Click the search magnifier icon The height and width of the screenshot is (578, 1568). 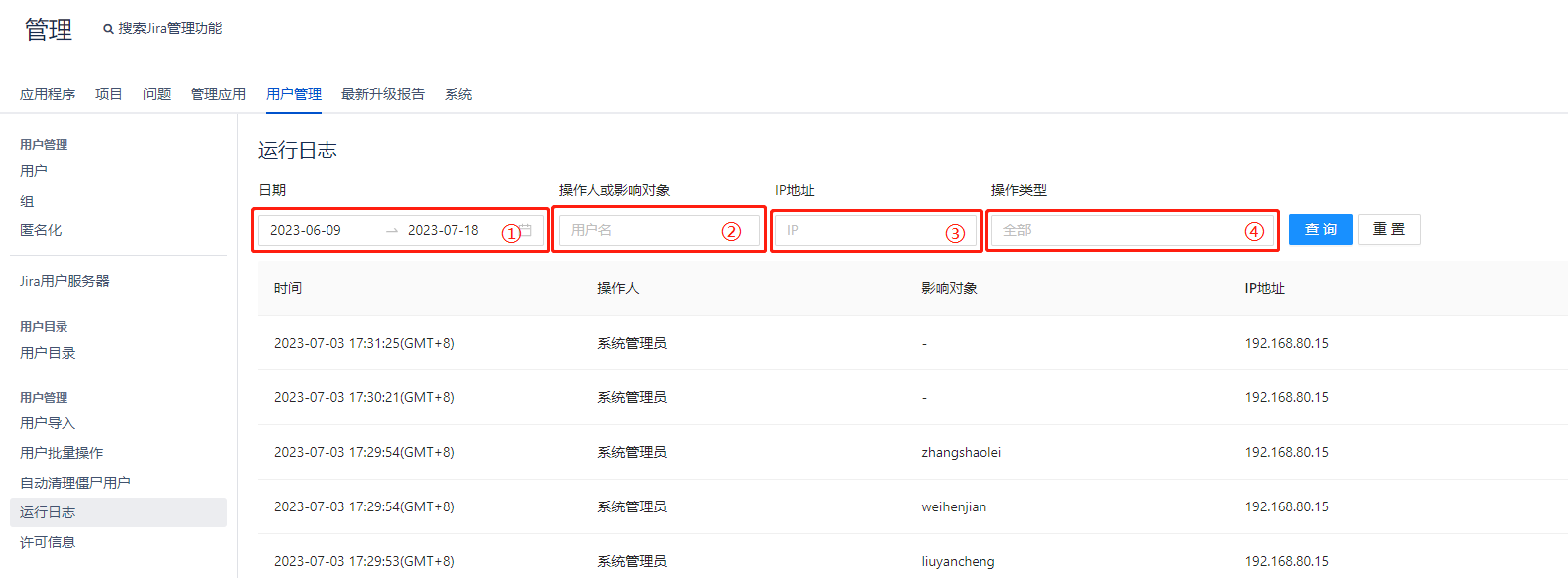click(x=108, y=29)
